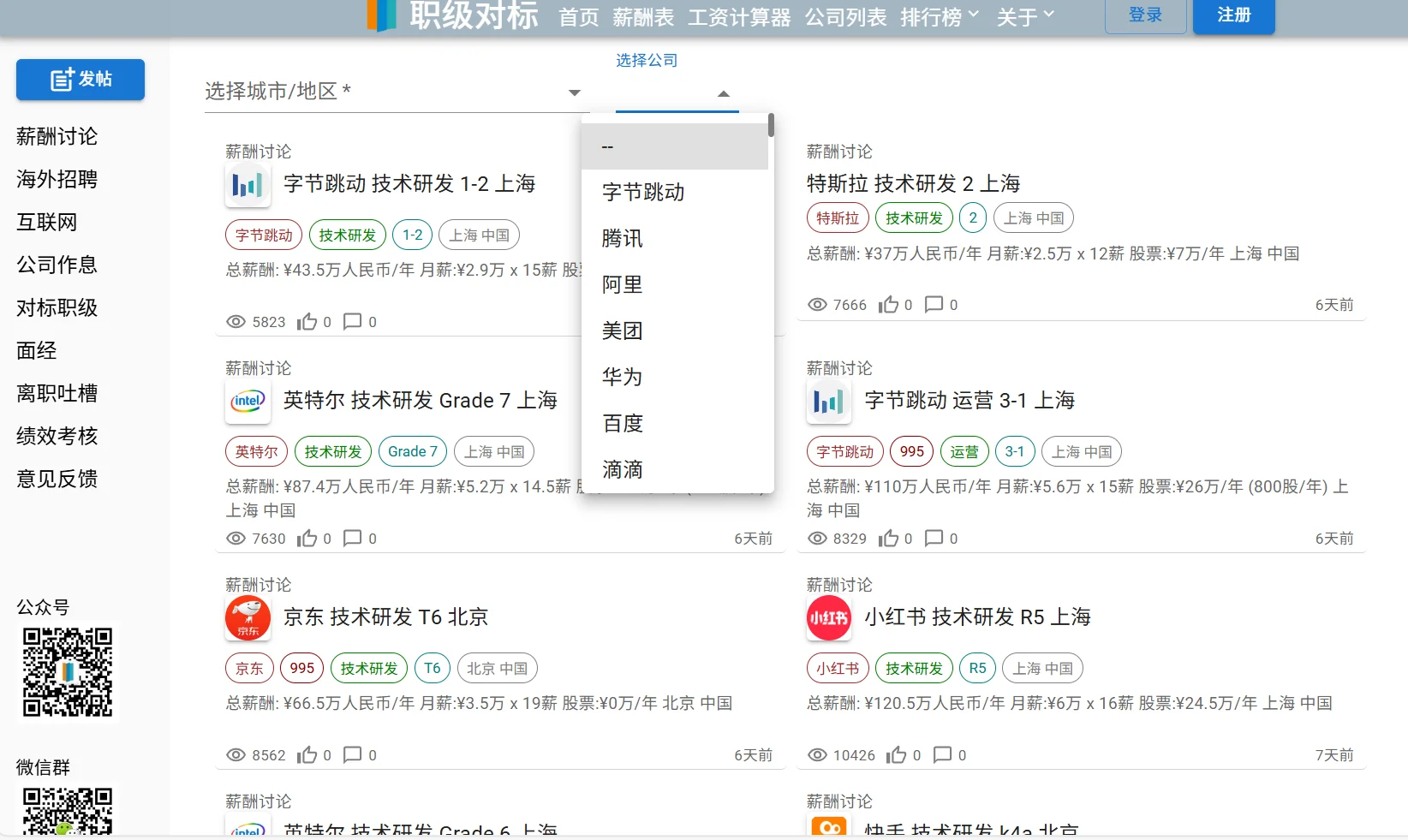This screenshot has height=840, width=1408.
Task: Select 阿里 in the company dropdown list
Action: pos(674,285)
